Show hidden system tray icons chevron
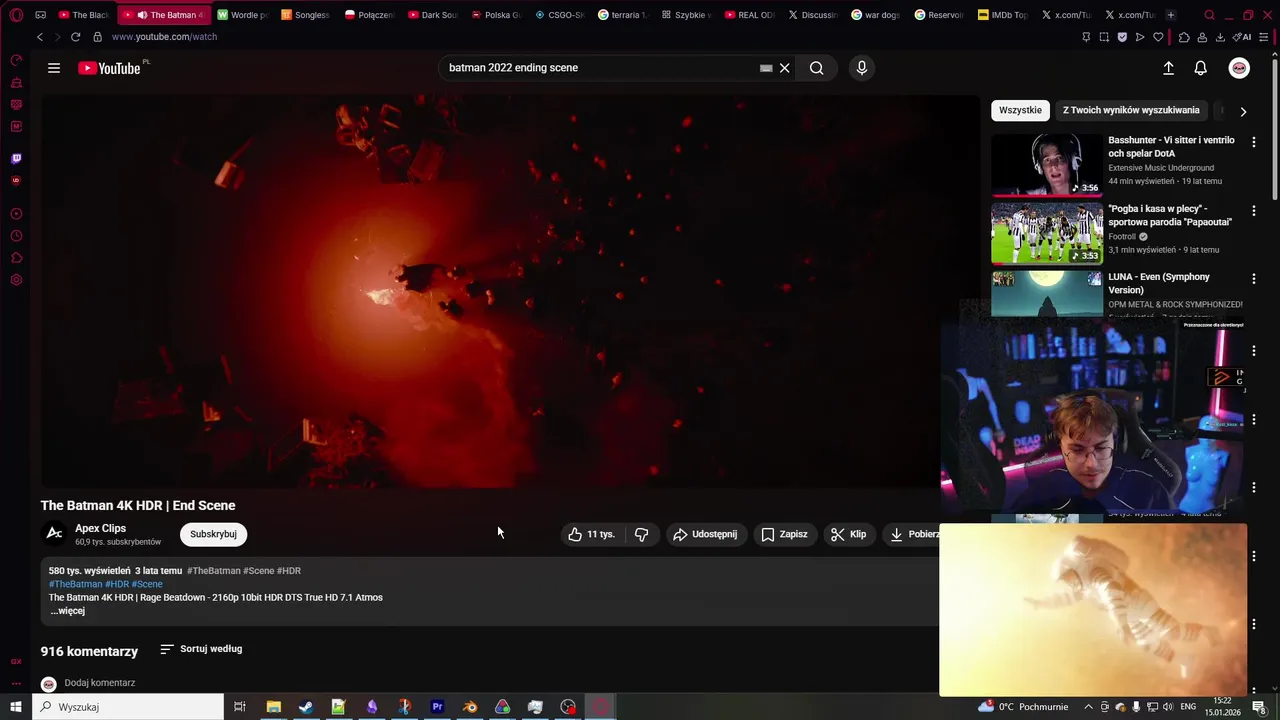The image size is (1280, 720). pyautogui.click(x=1088, y=707)
